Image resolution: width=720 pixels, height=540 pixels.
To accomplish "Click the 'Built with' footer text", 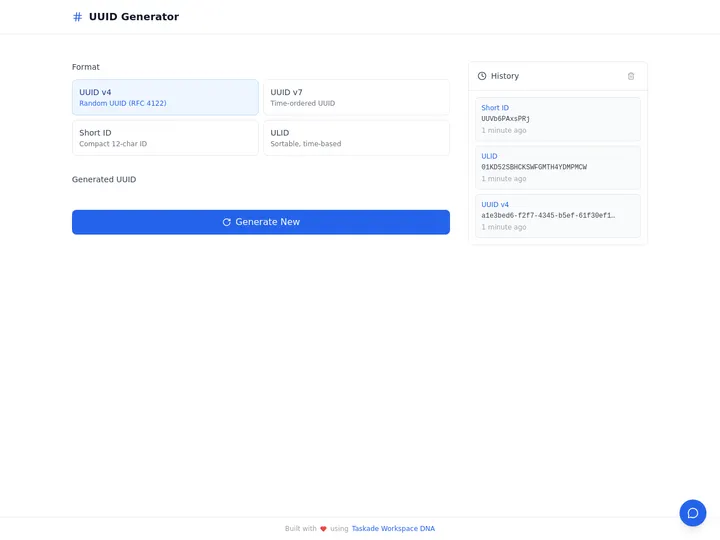I will [300, 529].
